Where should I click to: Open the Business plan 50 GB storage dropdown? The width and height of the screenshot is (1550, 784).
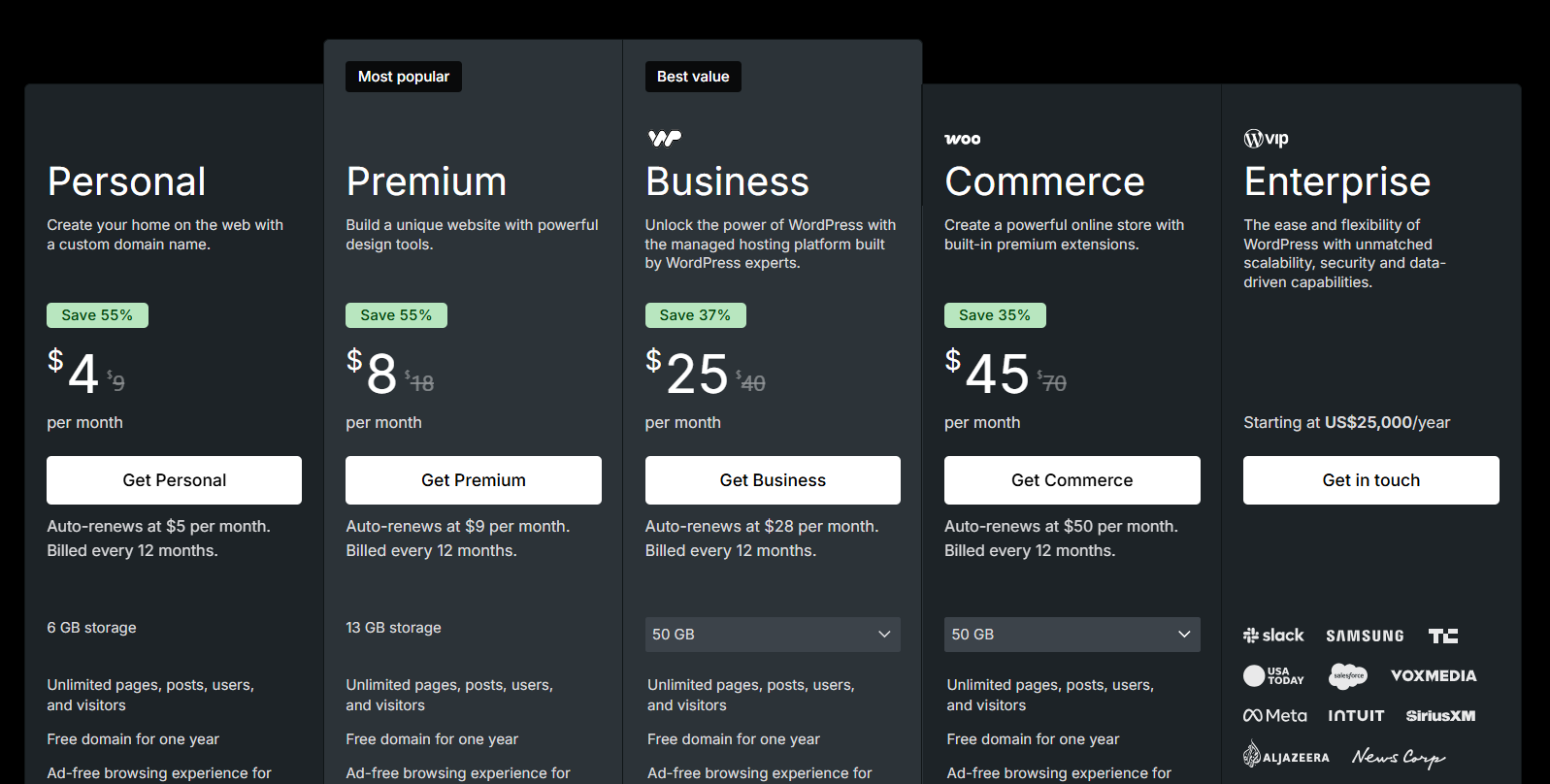(773, 635)
